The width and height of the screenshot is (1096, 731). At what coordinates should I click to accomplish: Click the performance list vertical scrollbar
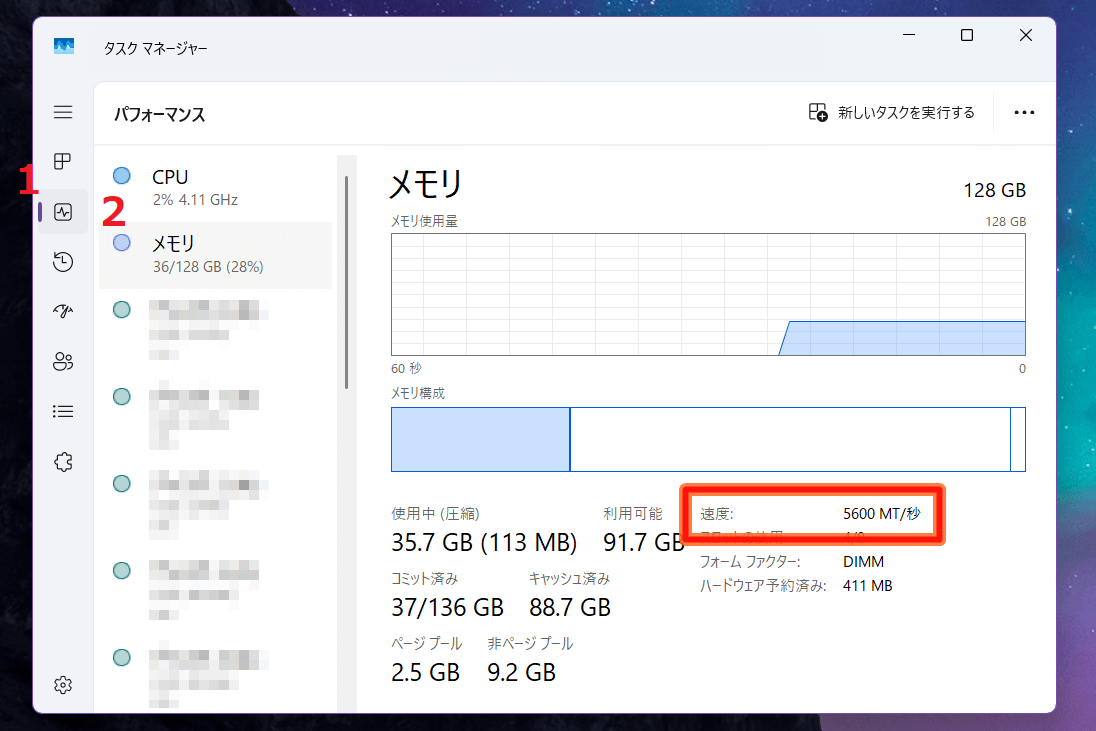[x=346, y=280]
